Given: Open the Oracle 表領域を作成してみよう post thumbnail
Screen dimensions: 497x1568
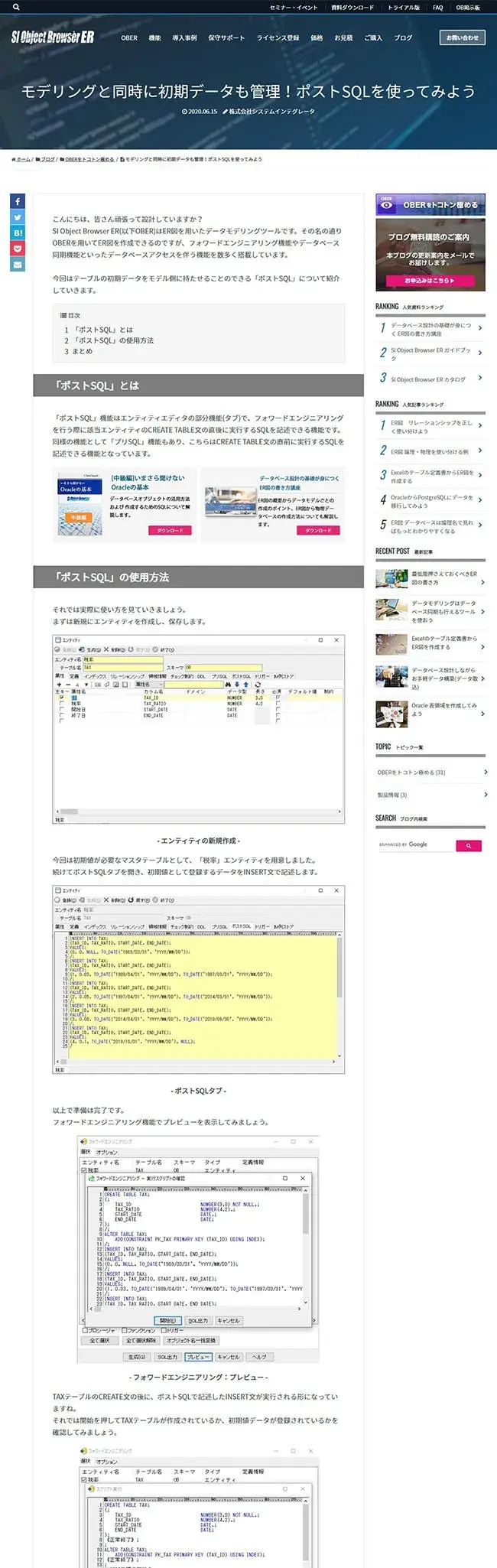Looking at the screenshot, I should 391,714.
